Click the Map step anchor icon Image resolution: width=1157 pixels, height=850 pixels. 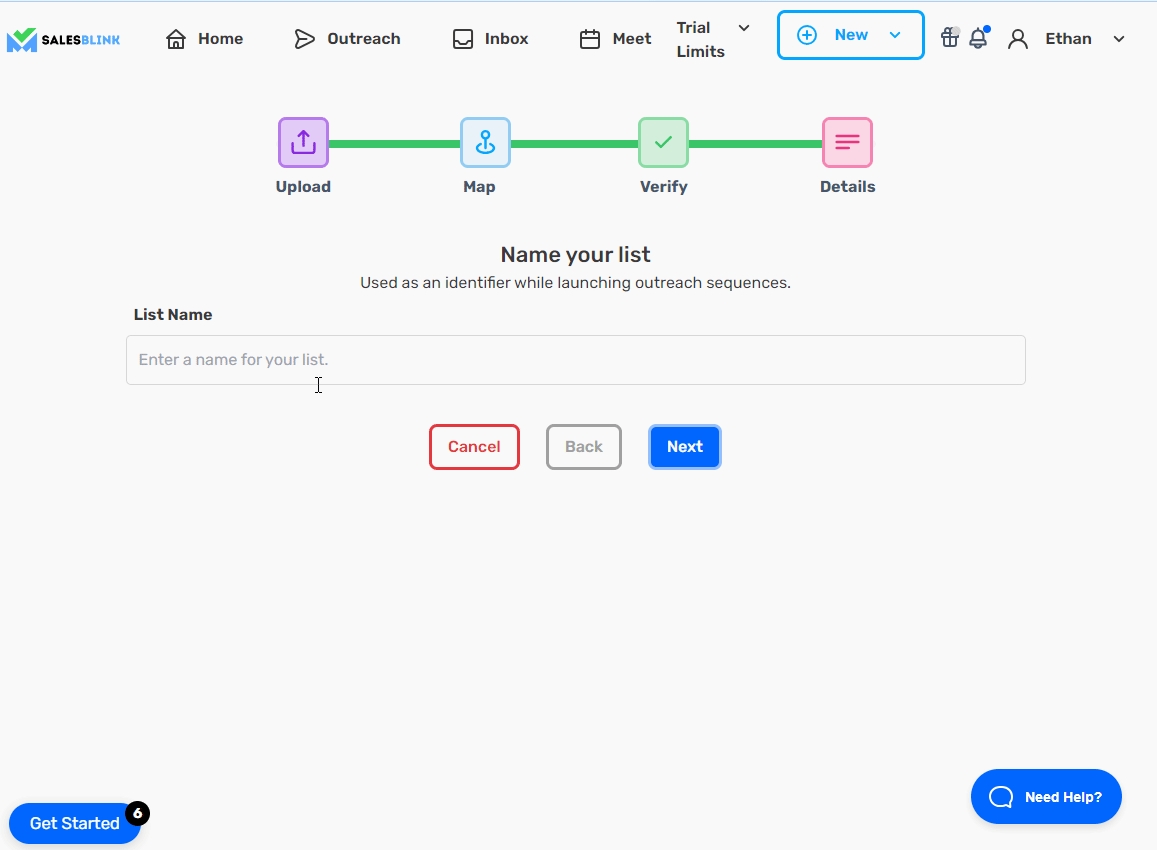[x=485, y=143]
